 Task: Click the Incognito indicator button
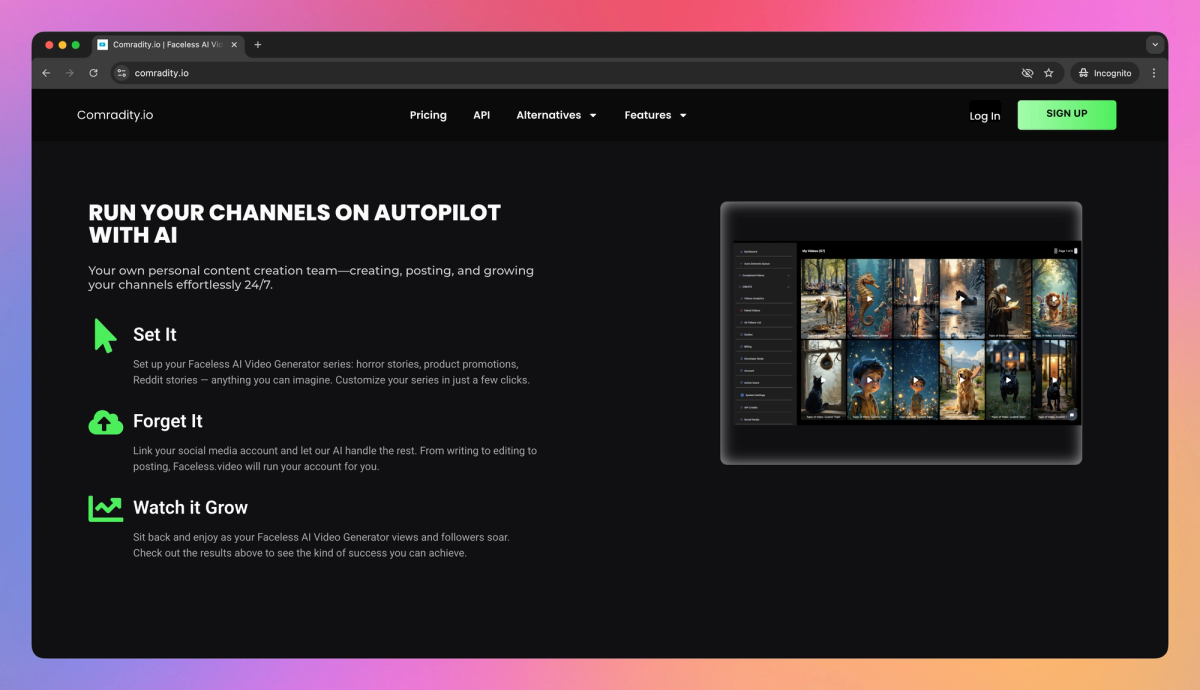(x=1105, y=73)
